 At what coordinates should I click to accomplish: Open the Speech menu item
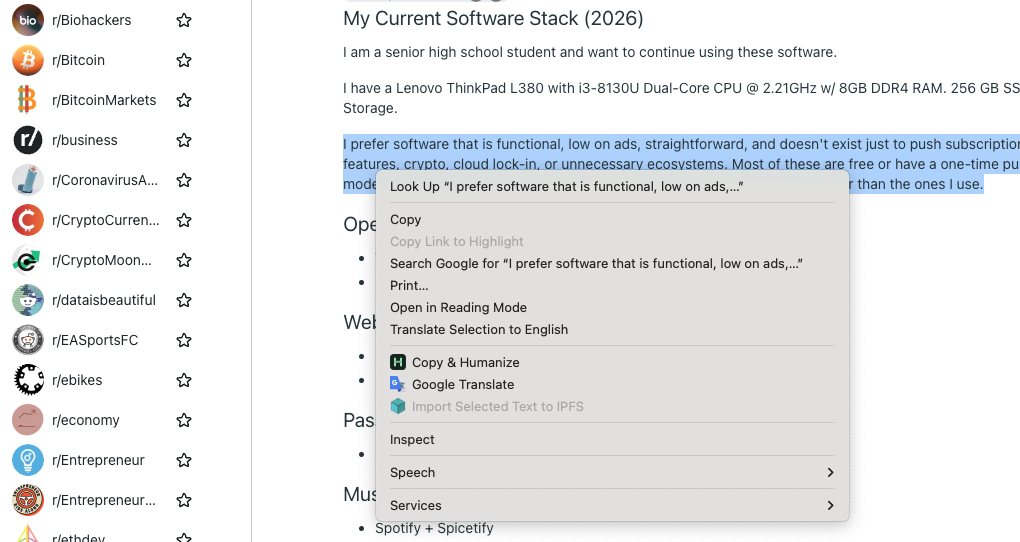612,472
